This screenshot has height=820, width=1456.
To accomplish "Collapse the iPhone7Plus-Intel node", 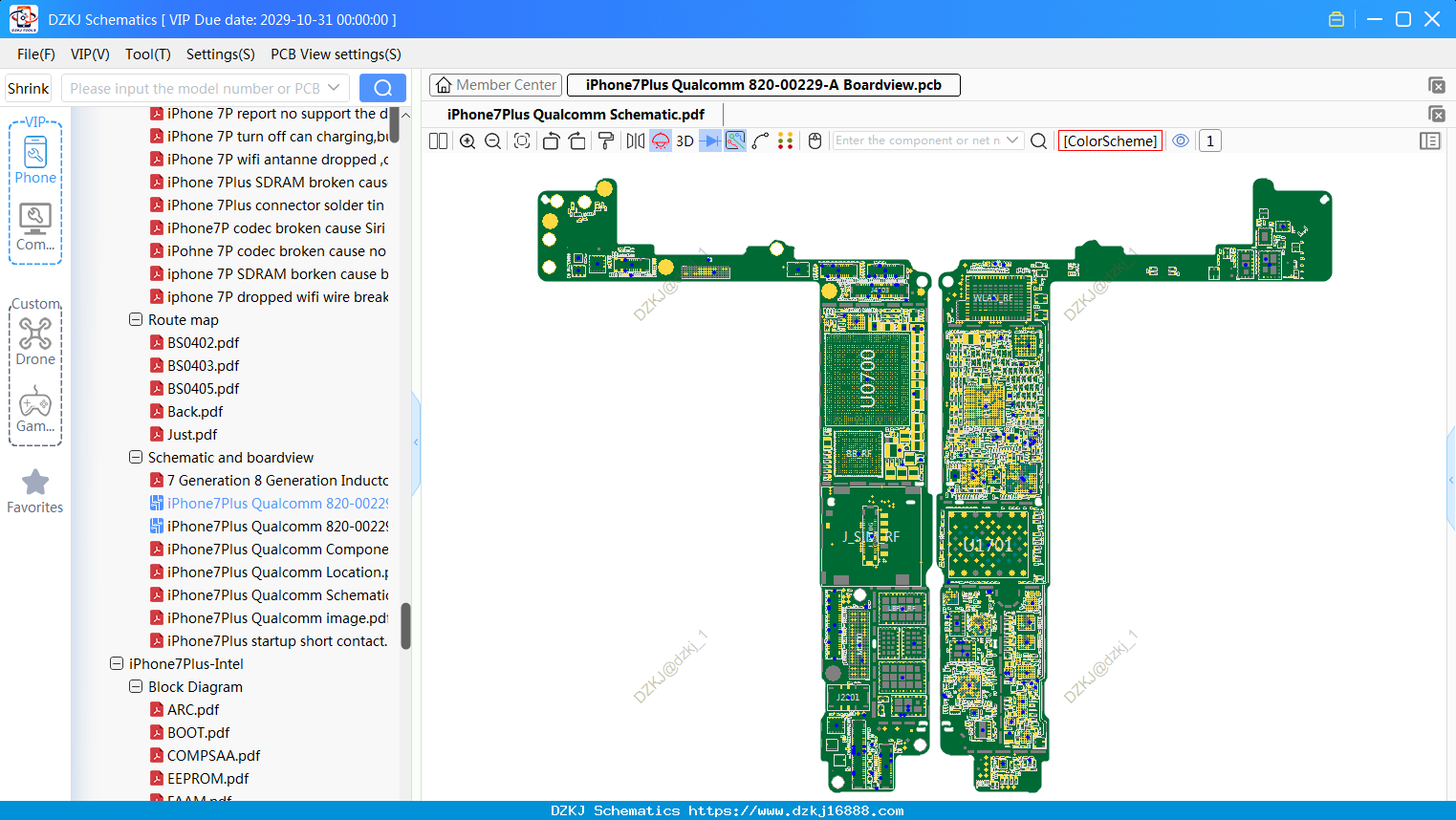I will click(117, 663).
